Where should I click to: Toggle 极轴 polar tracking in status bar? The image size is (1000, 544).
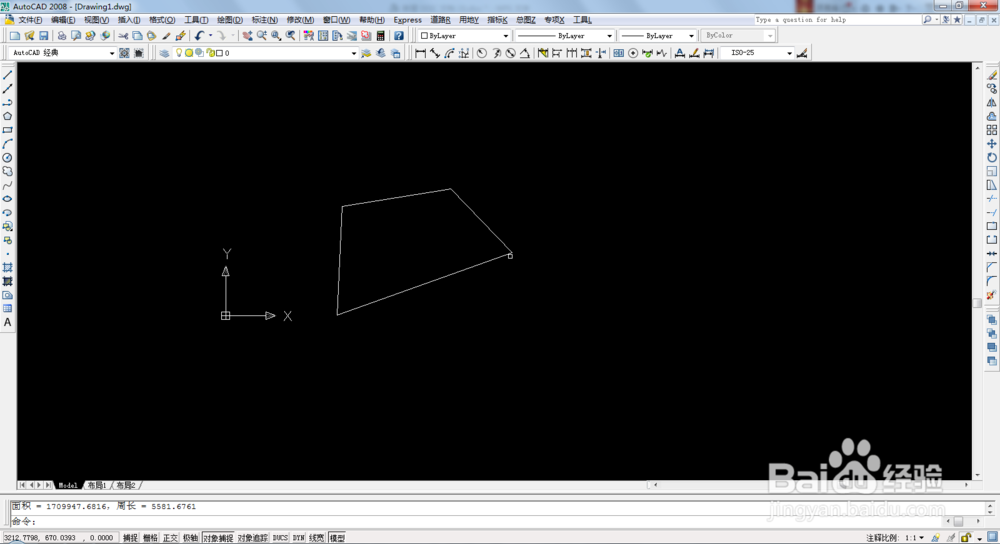pyautogui.click(x=190, y=538)
